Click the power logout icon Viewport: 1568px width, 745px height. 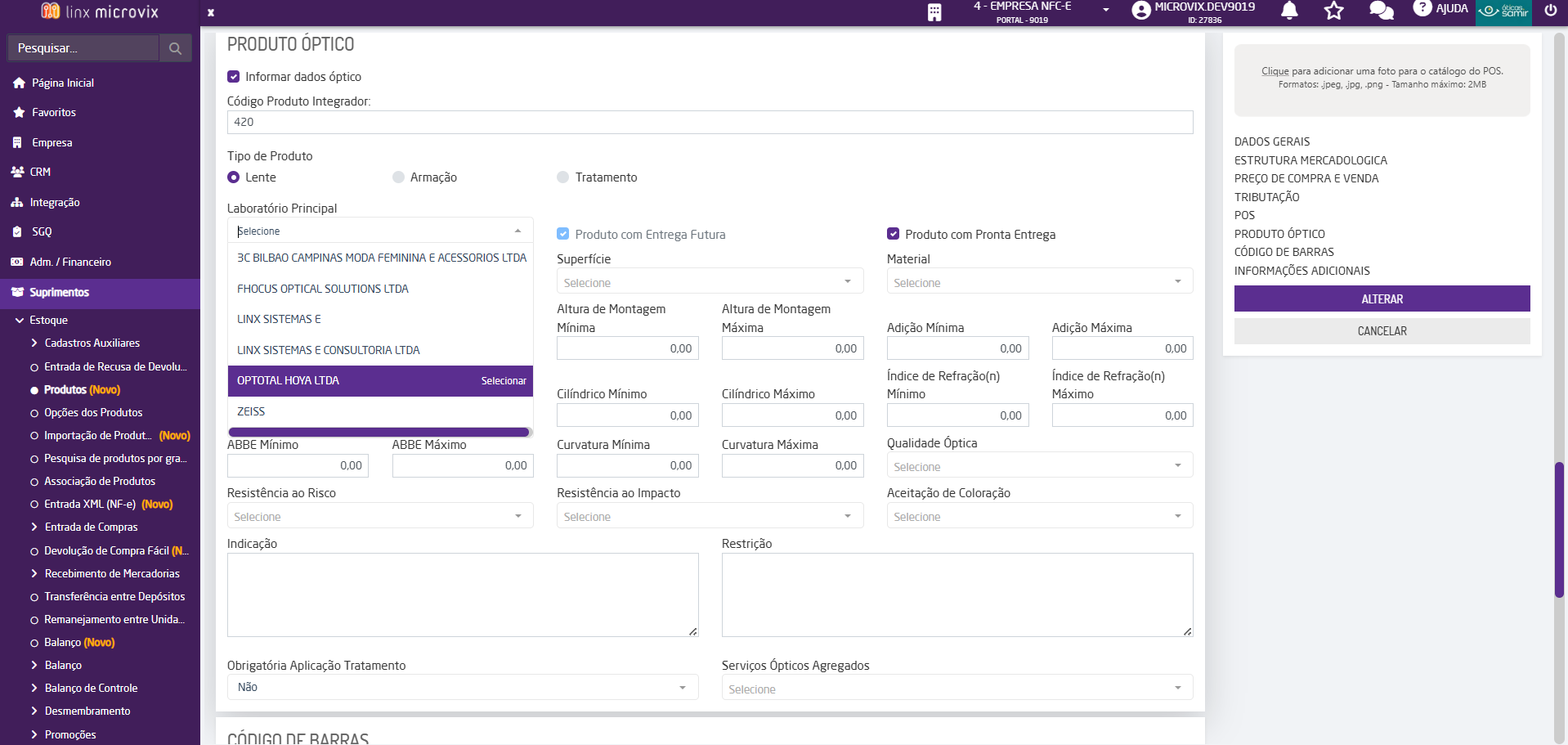(1550, 11)
